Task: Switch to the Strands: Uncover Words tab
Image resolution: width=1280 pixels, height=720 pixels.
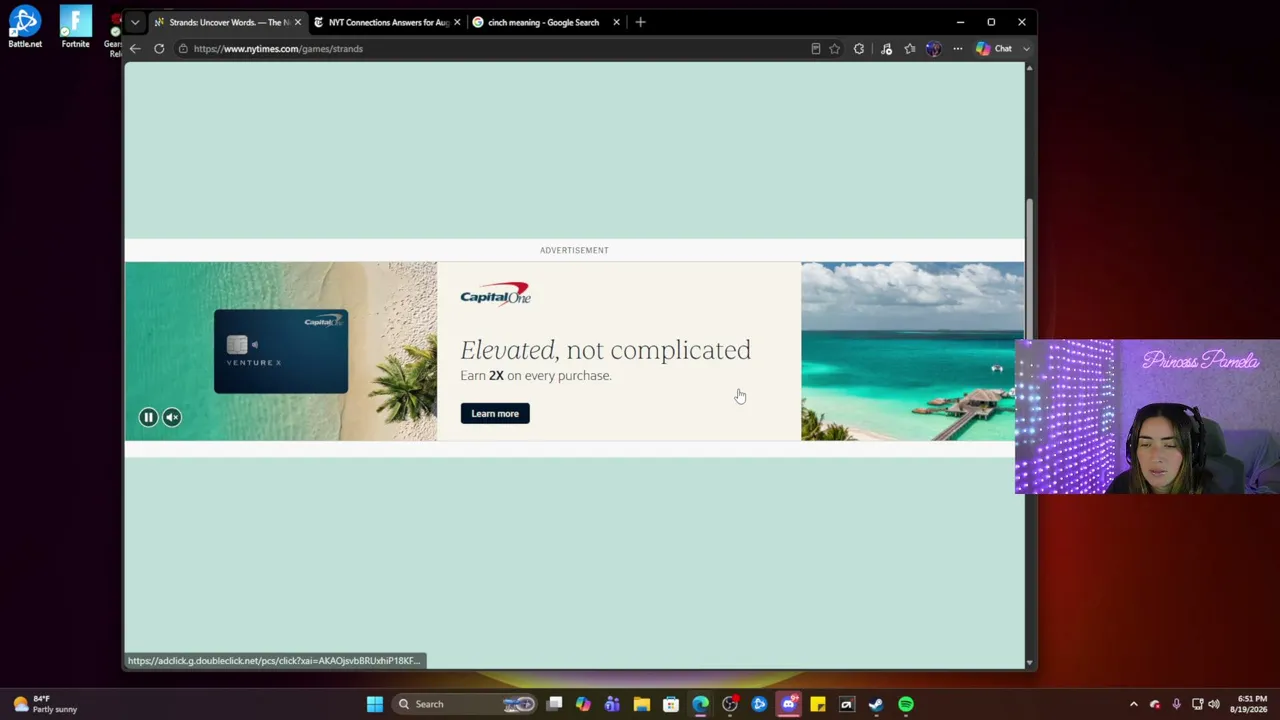Action: (229, 22)
